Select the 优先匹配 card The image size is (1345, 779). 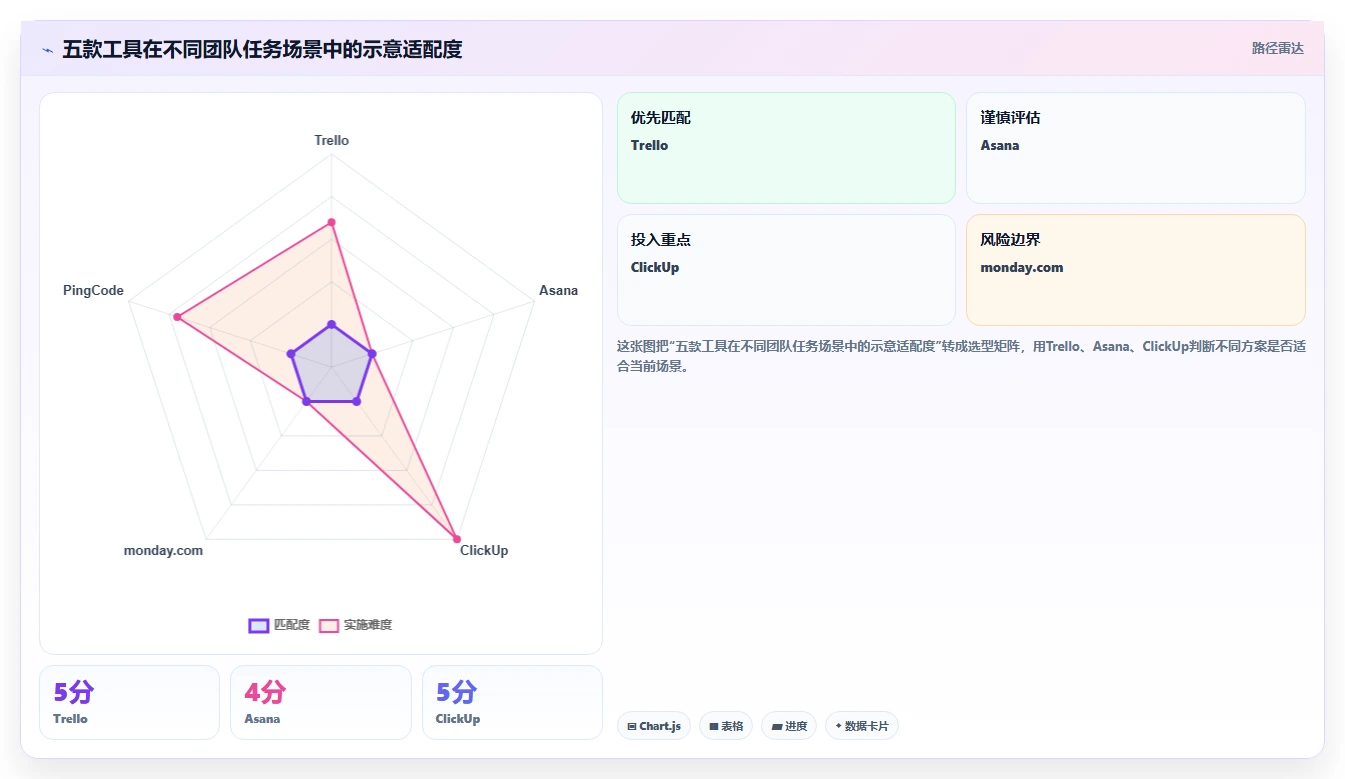coord(786,148)
